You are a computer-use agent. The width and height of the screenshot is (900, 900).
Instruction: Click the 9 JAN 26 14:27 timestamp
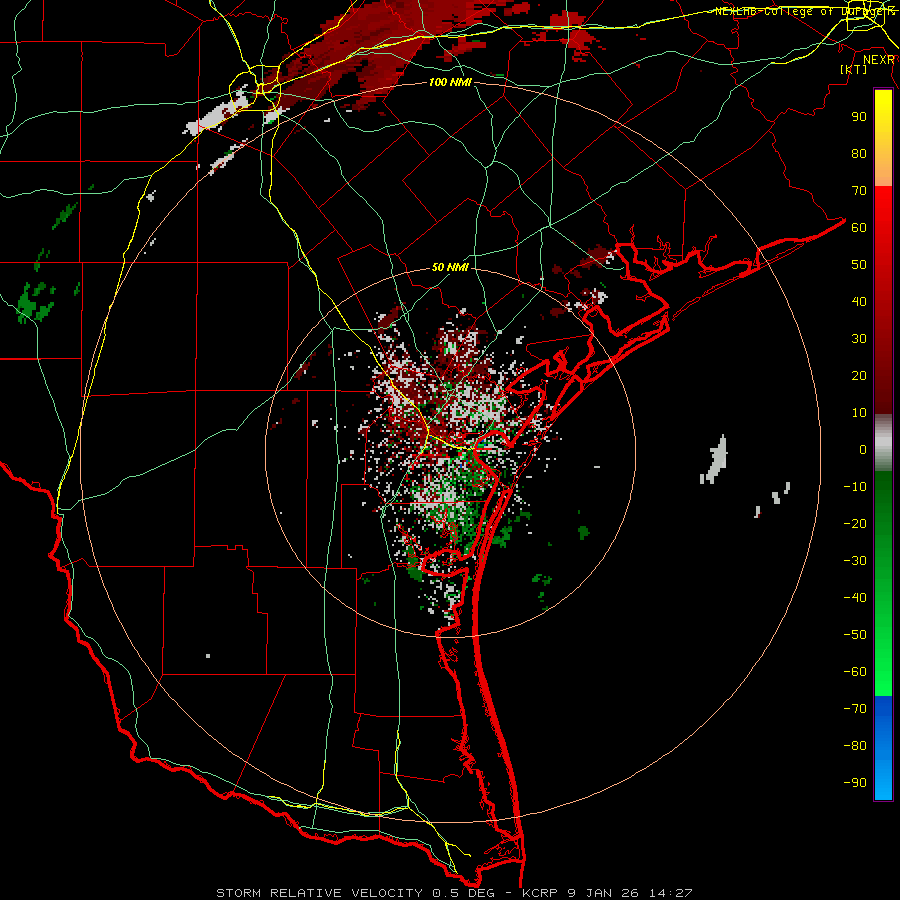630,893
